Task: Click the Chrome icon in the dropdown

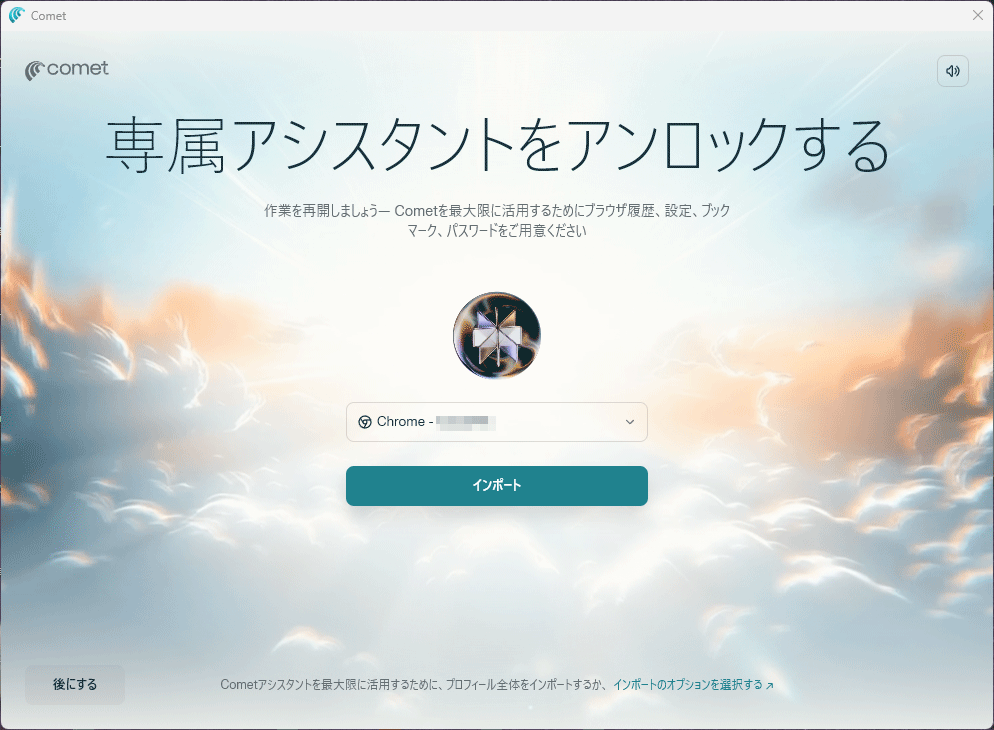Action: [x=365, y=422]
